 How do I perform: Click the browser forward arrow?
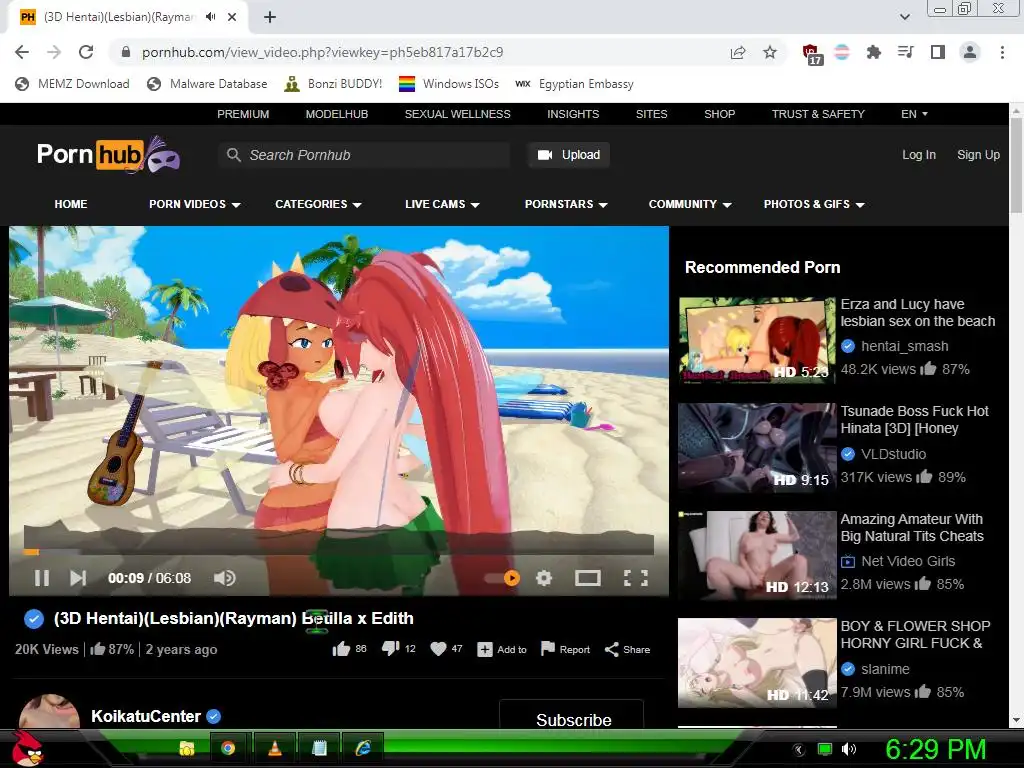click(x=54, y=52)
